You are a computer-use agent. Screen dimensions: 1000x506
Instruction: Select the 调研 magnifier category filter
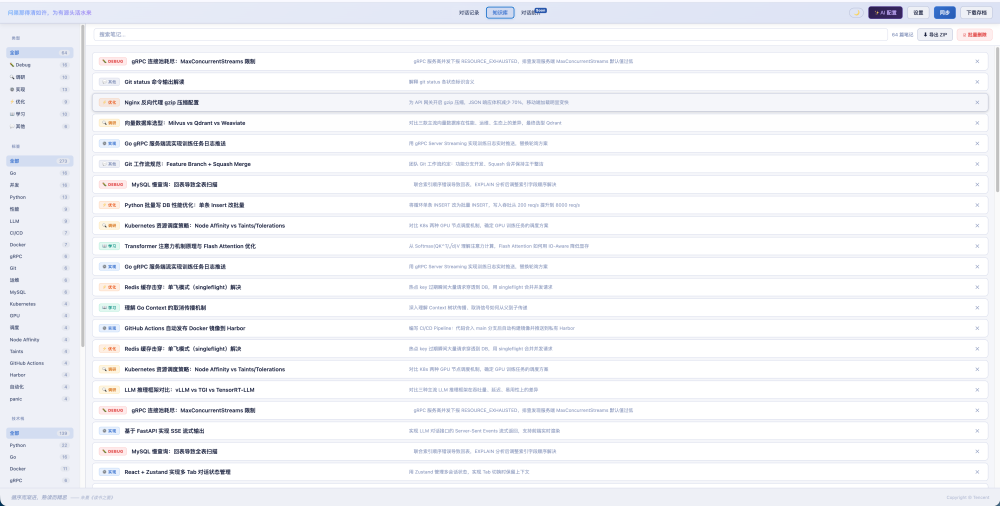(x=40, y=77)
